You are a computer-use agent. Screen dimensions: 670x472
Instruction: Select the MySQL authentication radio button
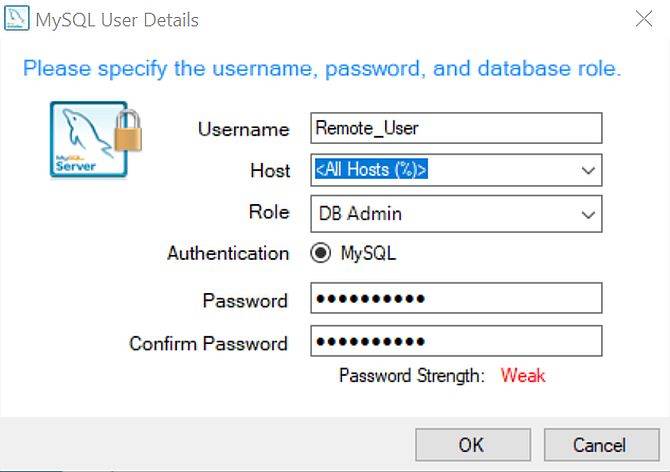[321, 254]
